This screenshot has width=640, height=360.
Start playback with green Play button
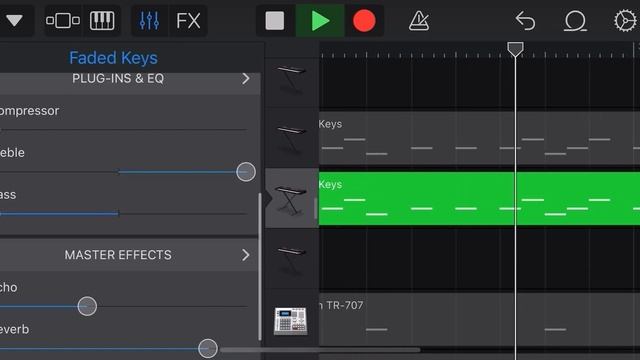click(x=320, y=20)
